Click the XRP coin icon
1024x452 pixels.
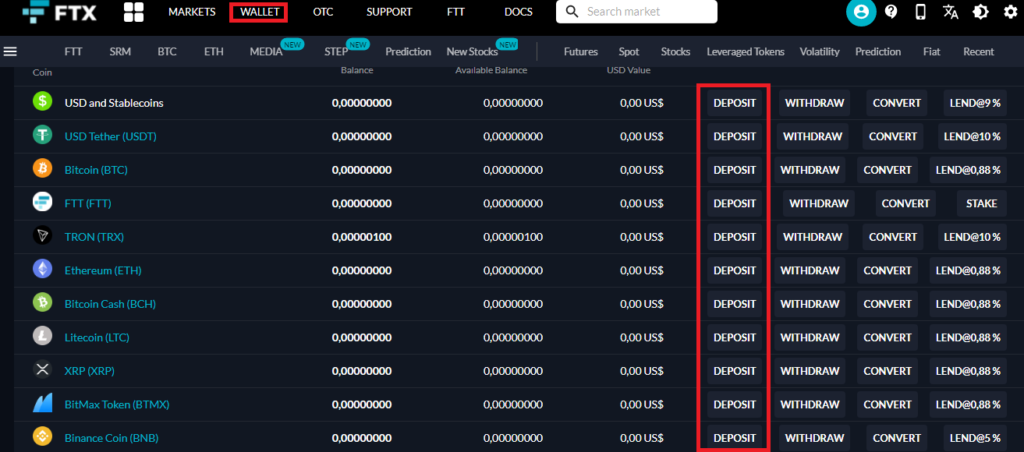[42, 370]
